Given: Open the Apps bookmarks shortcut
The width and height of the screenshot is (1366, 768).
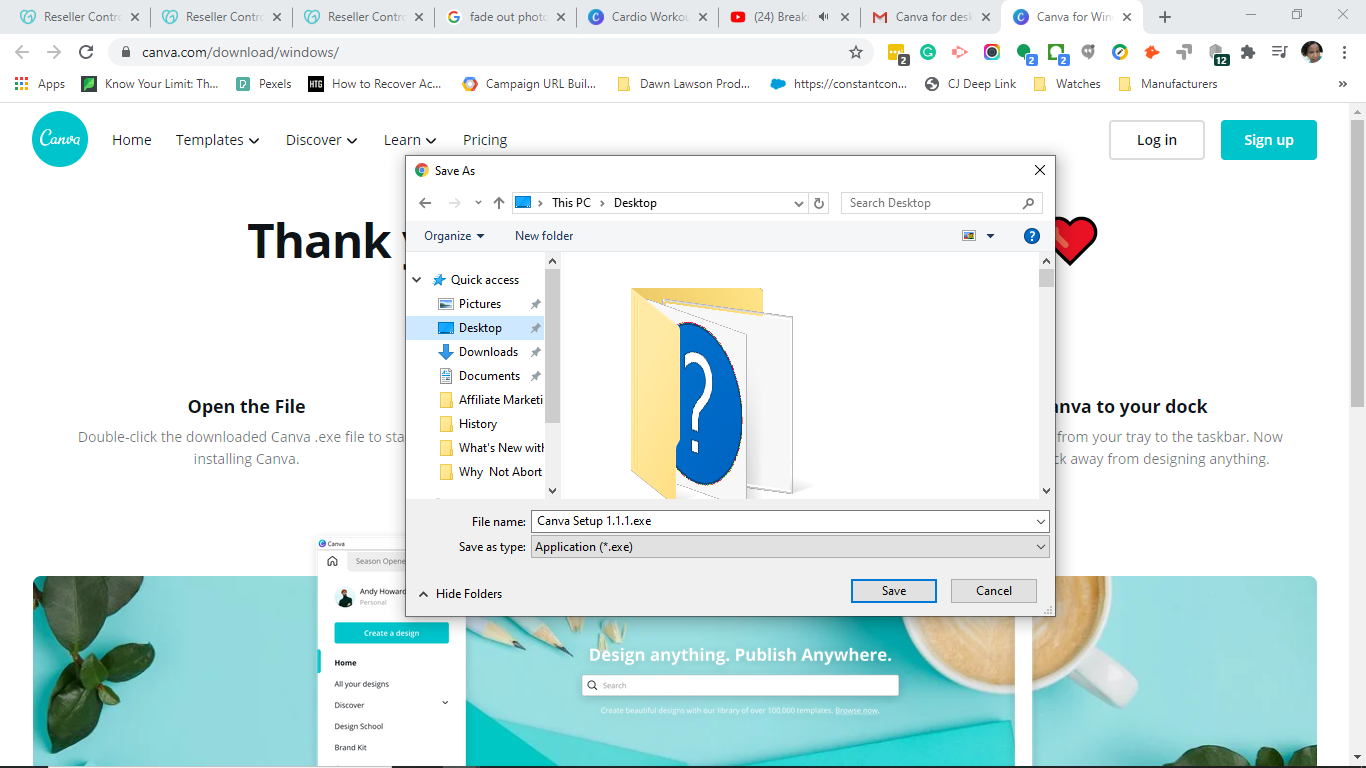Looking at the screenshot, I should [40, 84].
